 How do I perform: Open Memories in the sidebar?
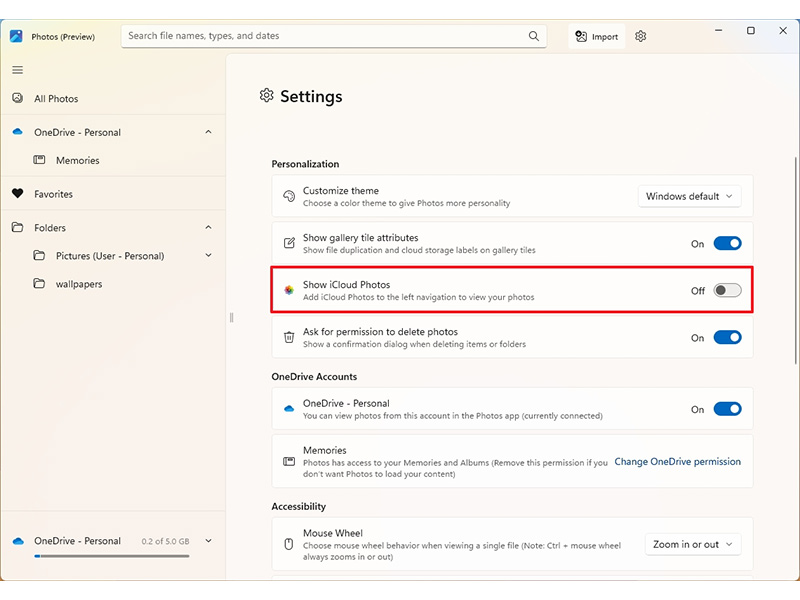(x=113, y=160)
